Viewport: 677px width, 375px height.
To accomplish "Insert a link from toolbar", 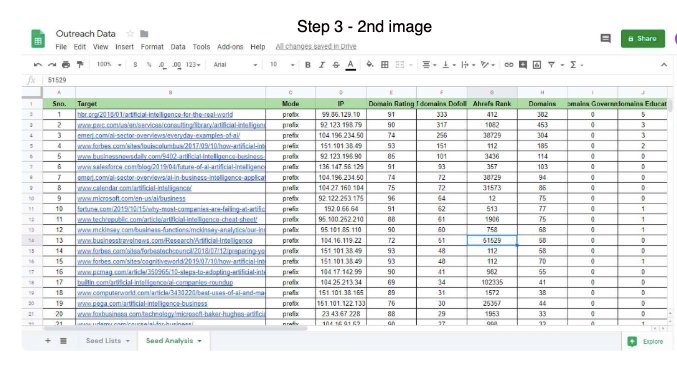I will pos(509,65).
